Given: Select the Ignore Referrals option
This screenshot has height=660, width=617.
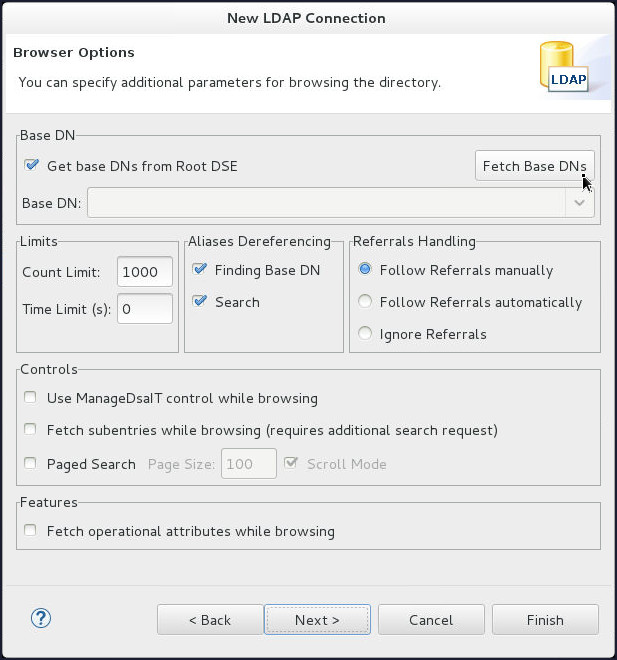Looking at the screenshot, I should pos(365,334).
